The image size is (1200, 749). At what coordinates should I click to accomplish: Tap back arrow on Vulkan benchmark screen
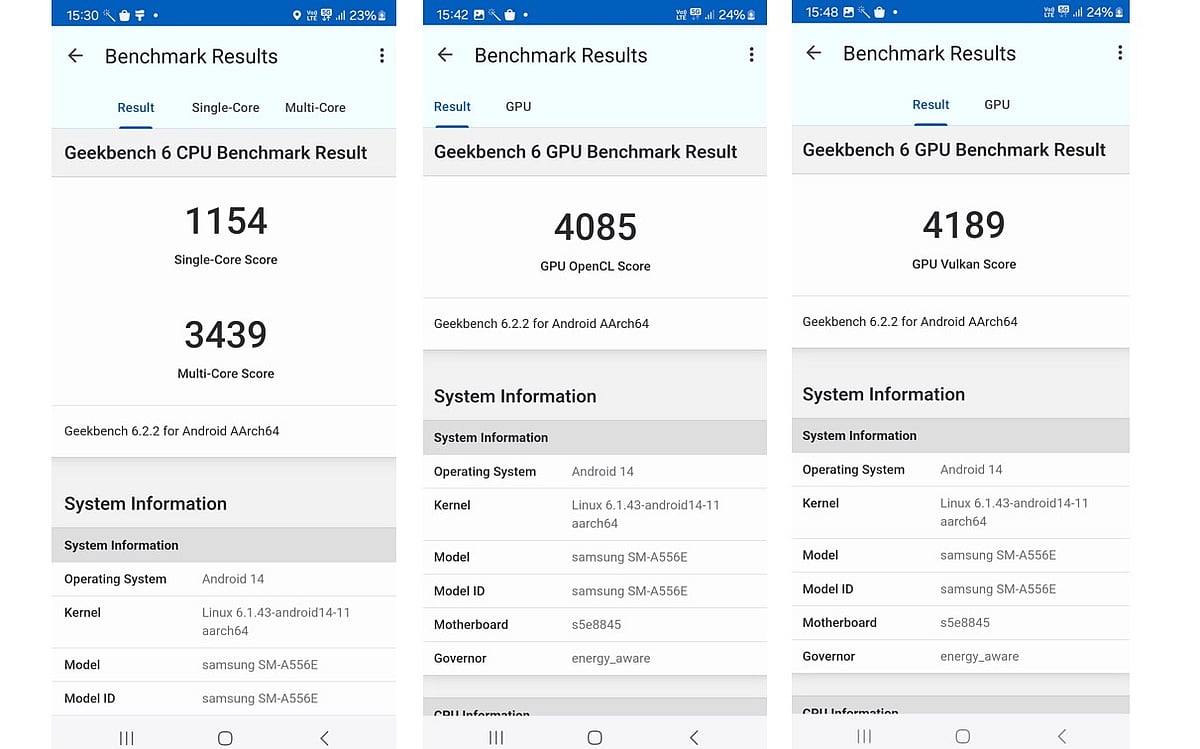(814, 53)
